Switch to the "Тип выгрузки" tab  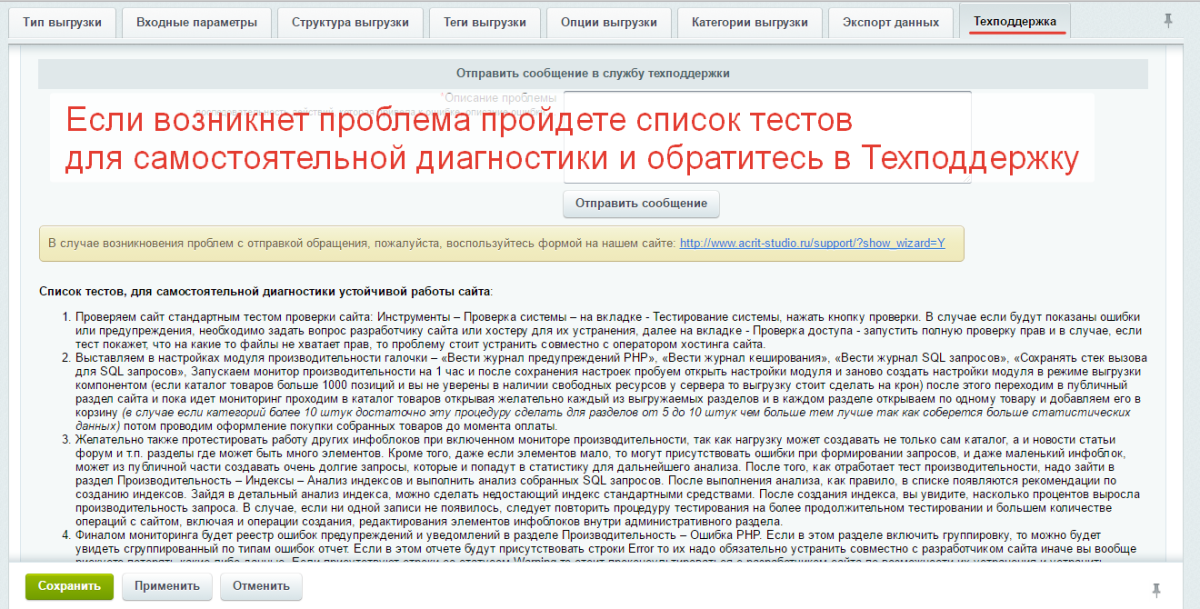tap(62, 20)
